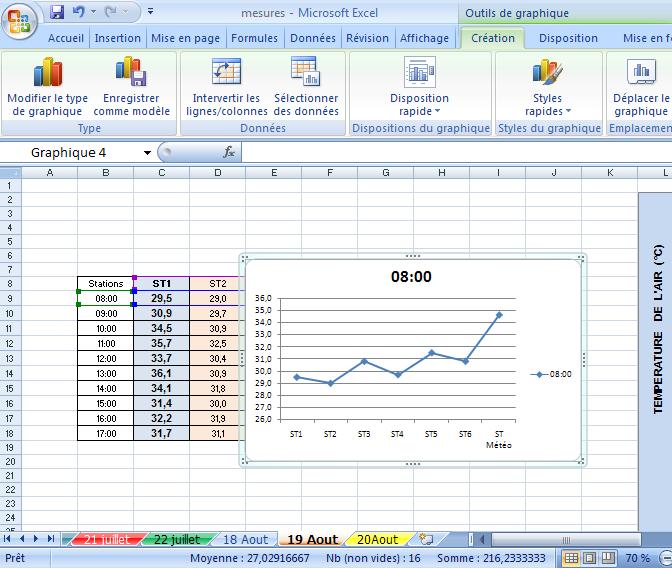672x568 pixels.
Task: Open the 21 juillet sheet
Action: point(106,539)
